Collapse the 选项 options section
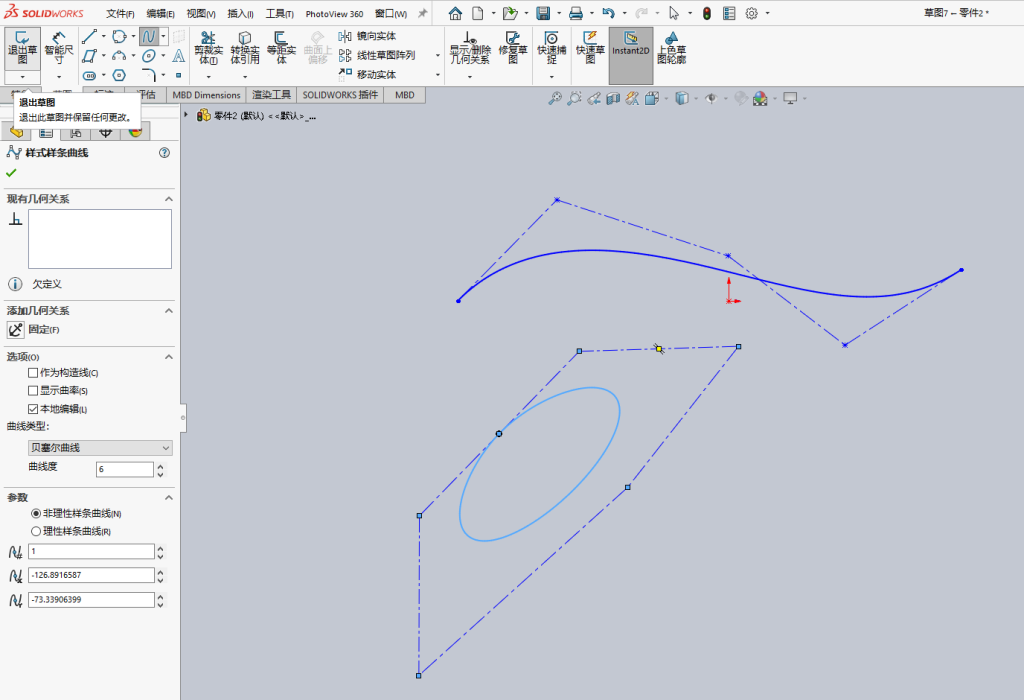The width and height of the screenshot is (1024, 700). [168, 357]
